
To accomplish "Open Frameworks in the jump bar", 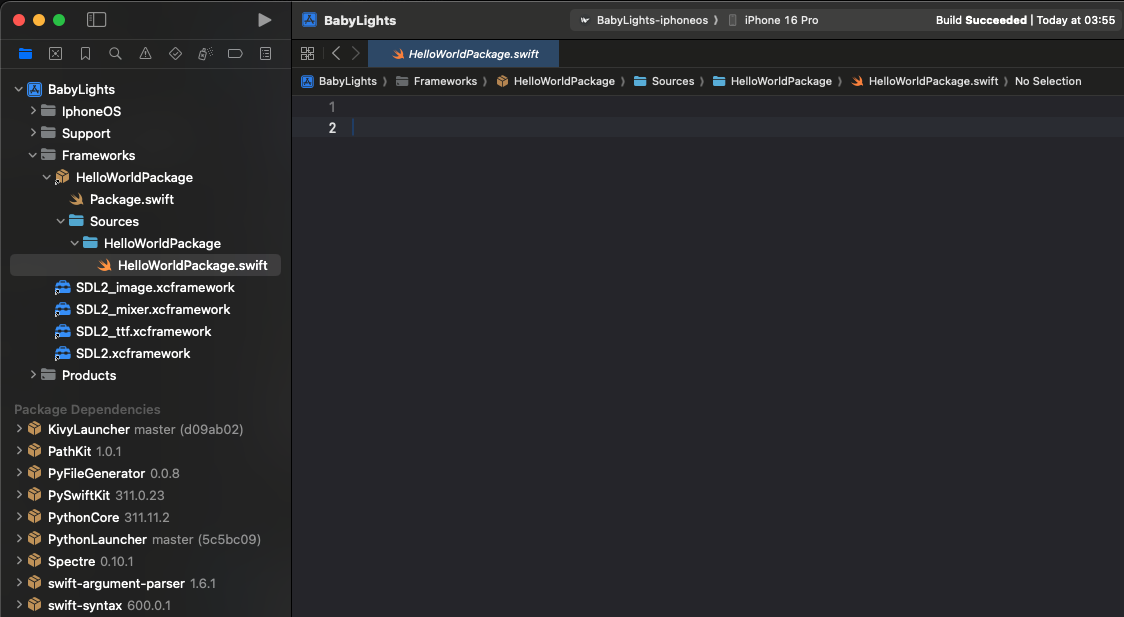I will pos(437,81).
